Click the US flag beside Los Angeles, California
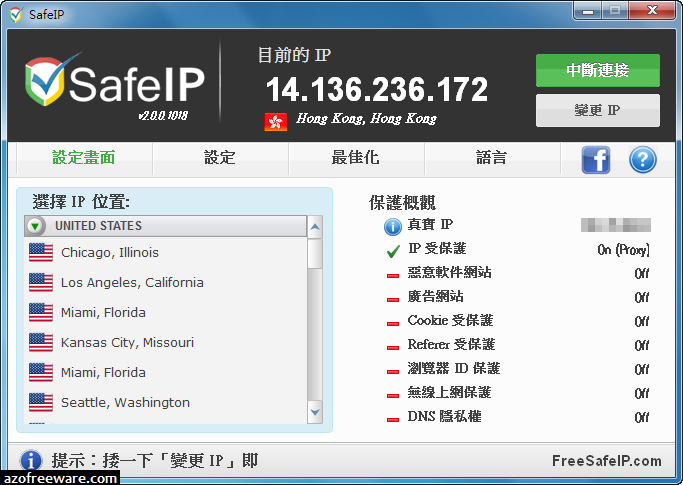 pyautogui.click(x=41, y=282)
